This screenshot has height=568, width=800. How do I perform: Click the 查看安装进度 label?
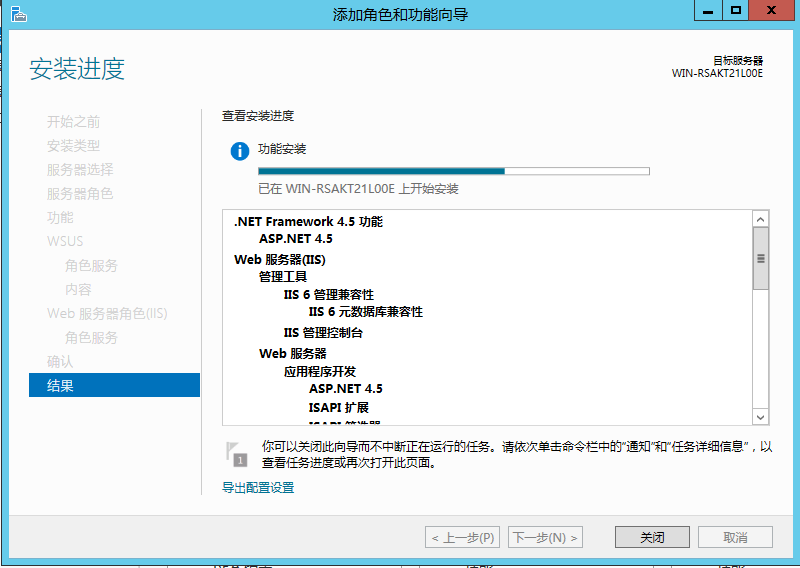258,116
